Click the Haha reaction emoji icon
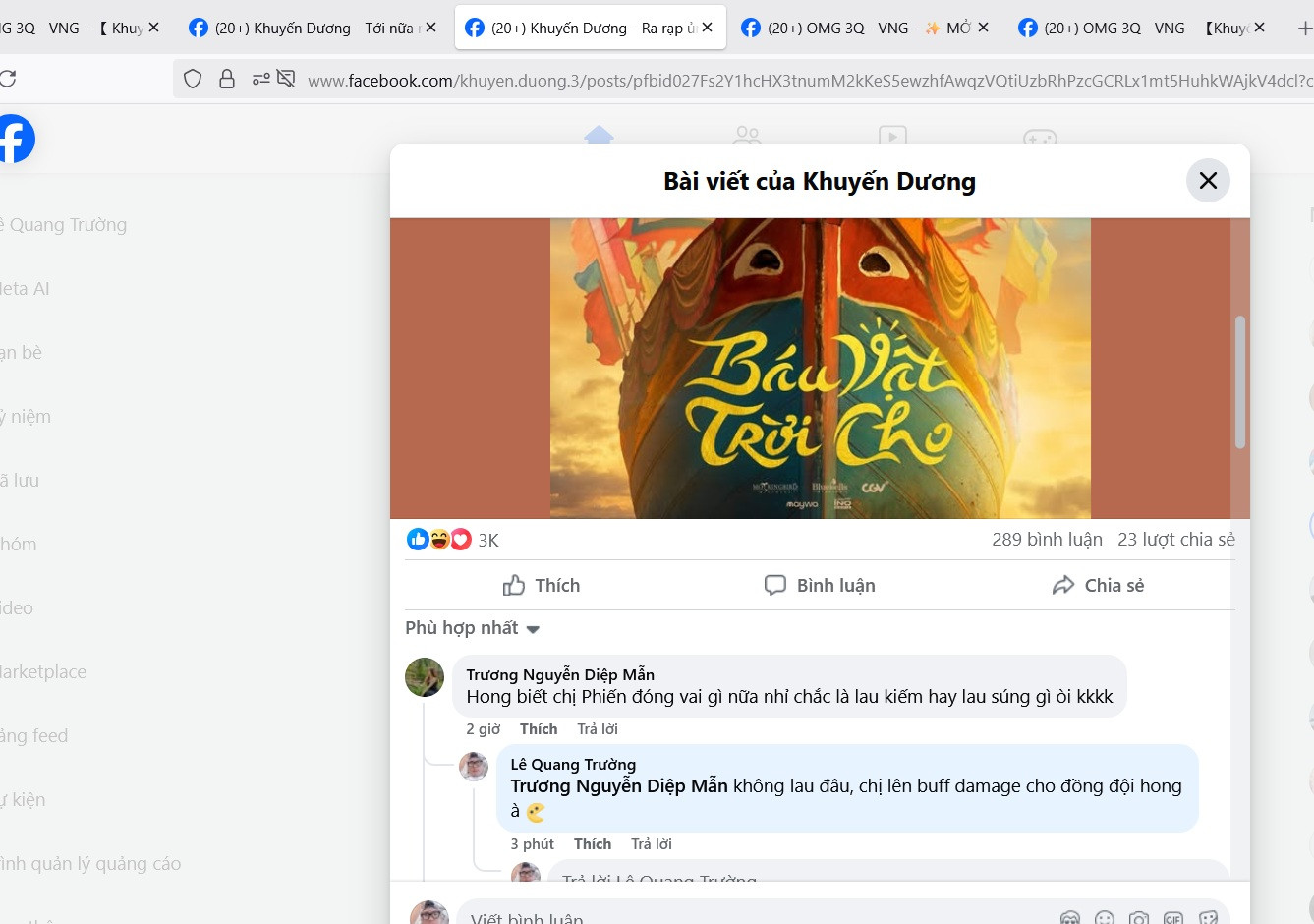1314x924 pixels. pyautogui.click(x=439, y=539)
